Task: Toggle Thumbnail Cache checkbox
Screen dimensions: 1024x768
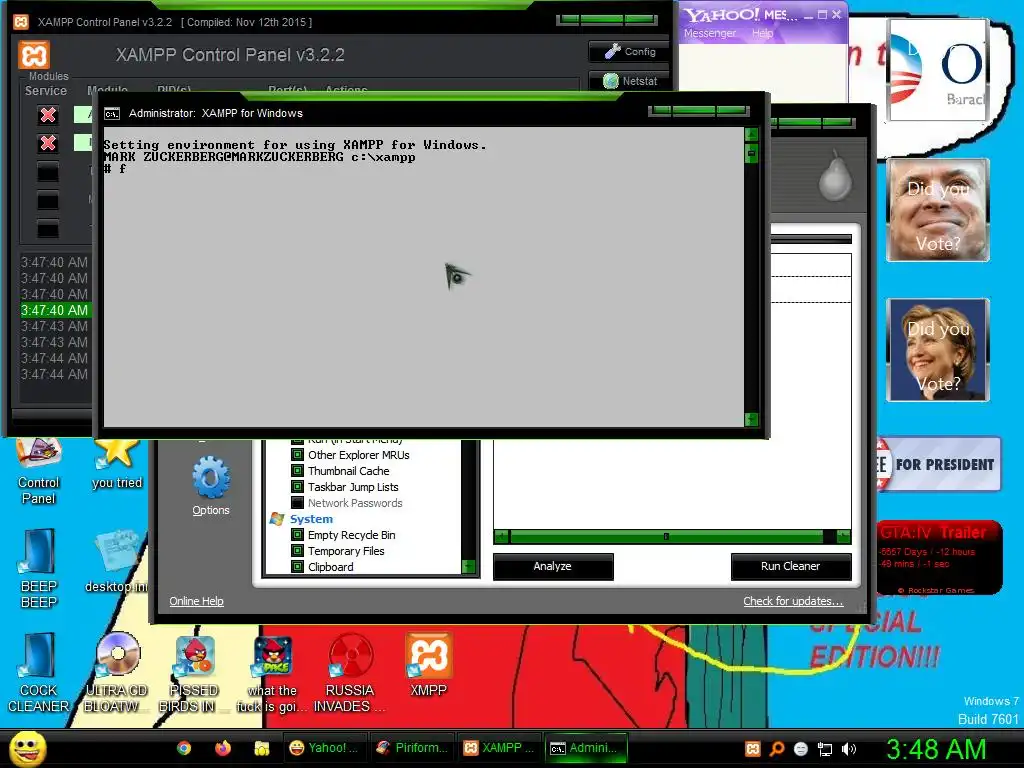Action: 297,471
